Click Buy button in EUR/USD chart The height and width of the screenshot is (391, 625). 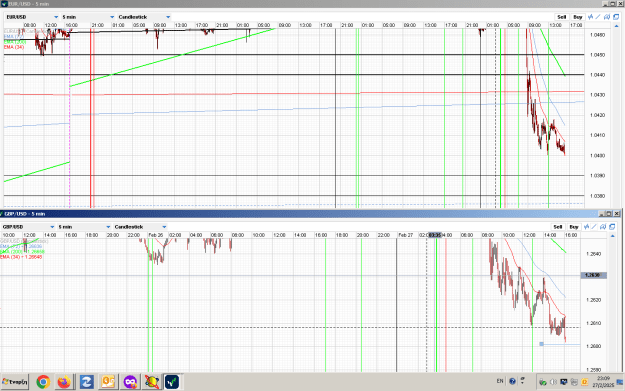tap(578, 17)
